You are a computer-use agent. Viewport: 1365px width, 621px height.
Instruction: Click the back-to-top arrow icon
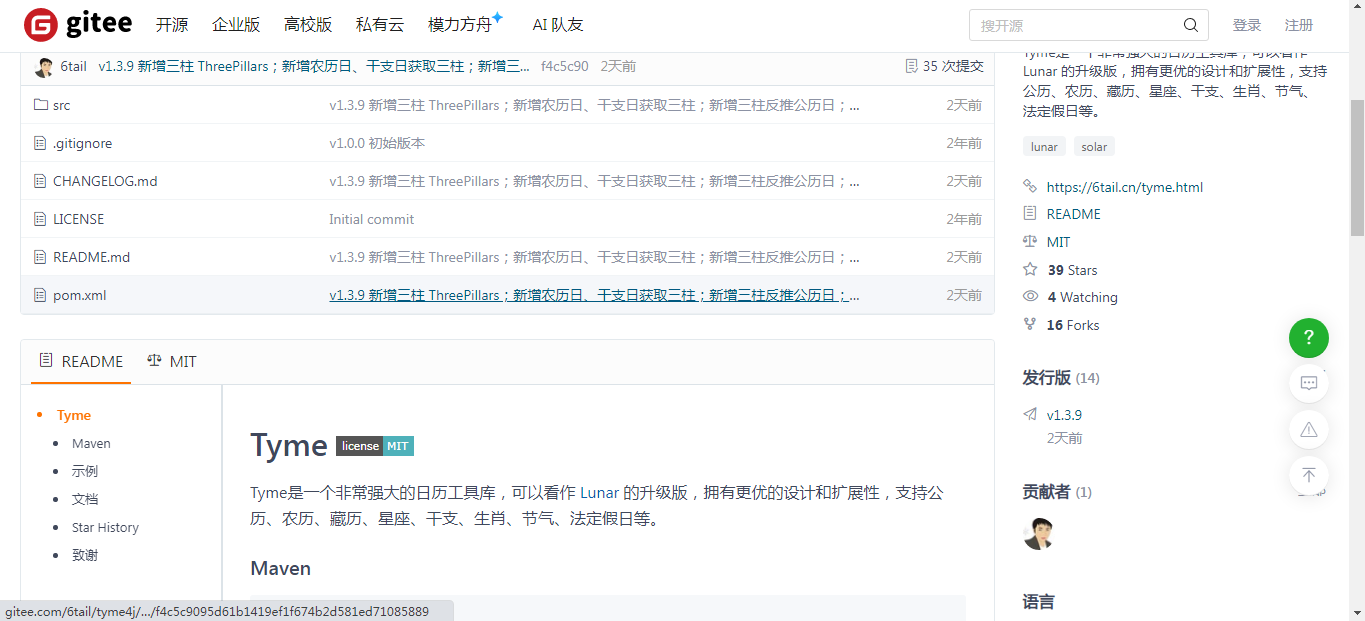click(x=1309, y=475)
